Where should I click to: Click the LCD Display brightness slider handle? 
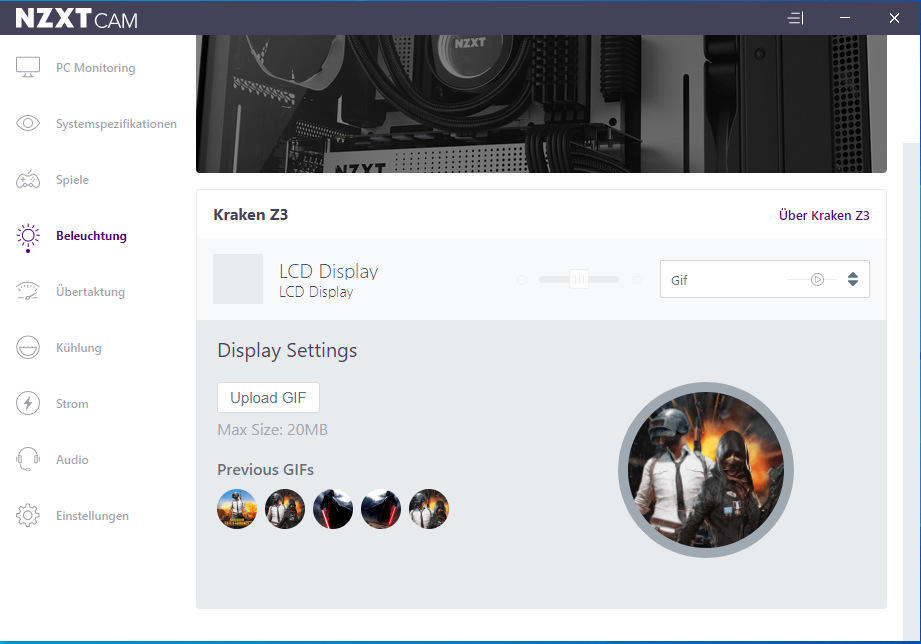579,279
